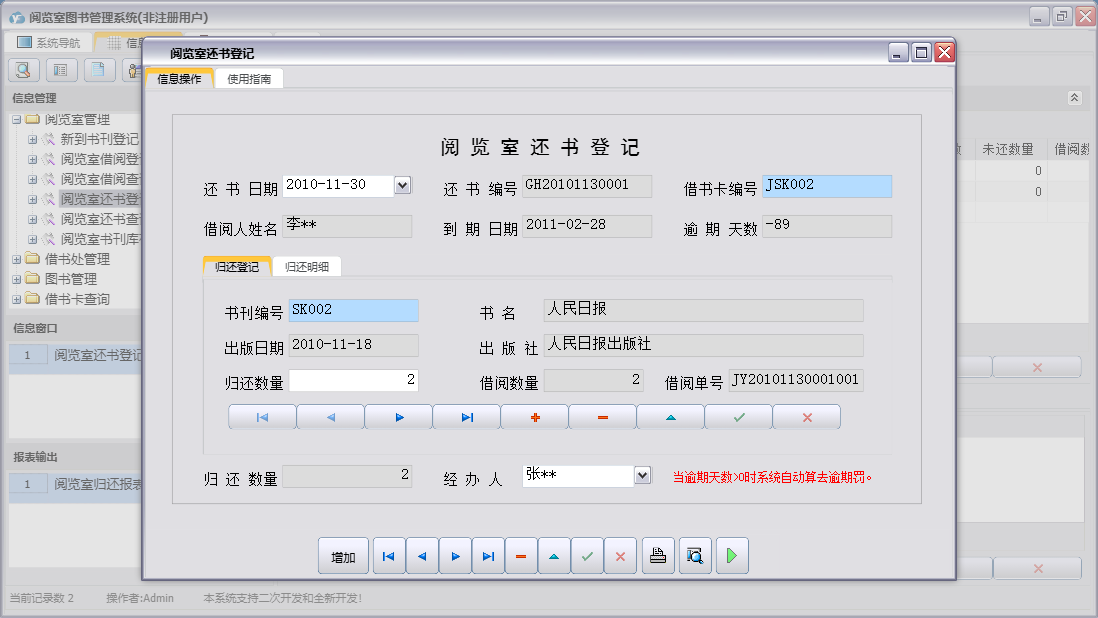Viewport: 1098px width, 618px height.
Task: Select the 归还登记 tab
Action: (x=237, y=267)
